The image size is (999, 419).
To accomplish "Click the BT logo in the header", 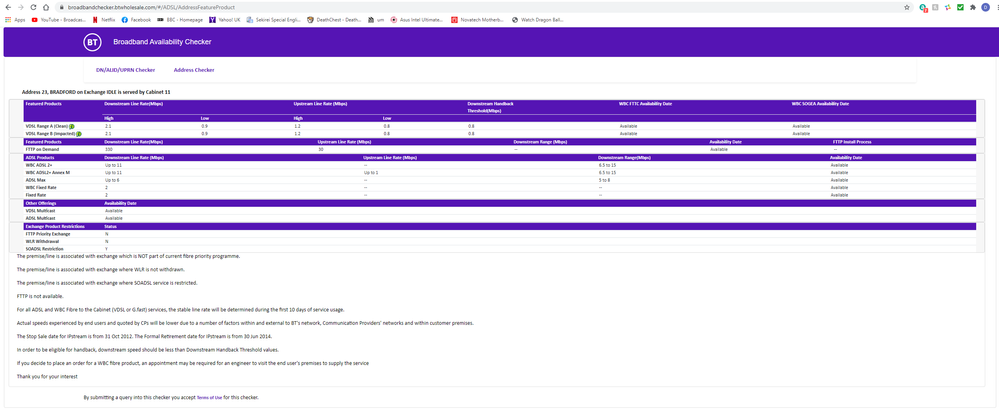I will coord(92,42).
